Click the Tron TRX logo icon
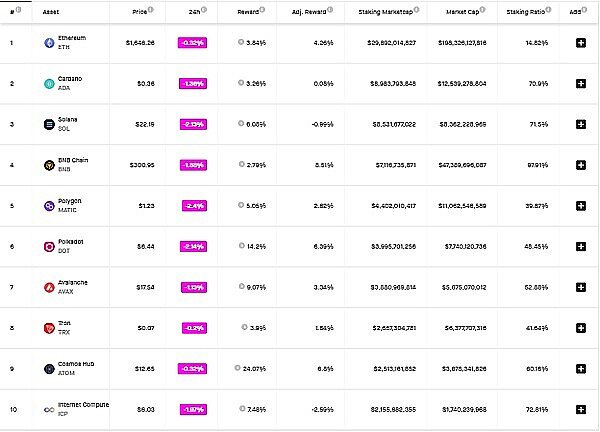This screenshot has height=432, width=600. click(49, 327)
